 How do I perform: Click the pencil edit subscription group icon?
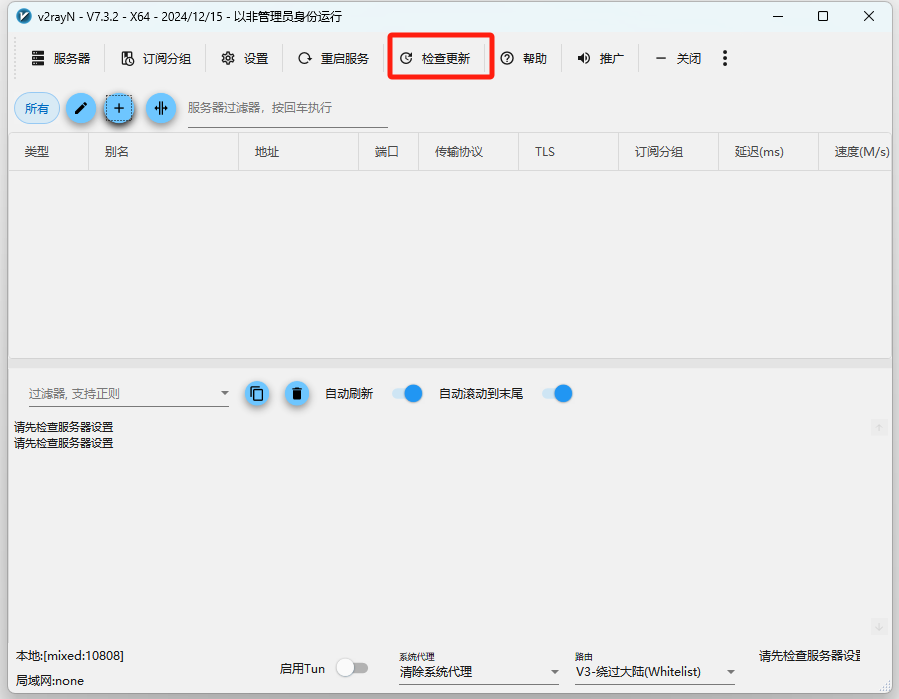click(81, 108)
